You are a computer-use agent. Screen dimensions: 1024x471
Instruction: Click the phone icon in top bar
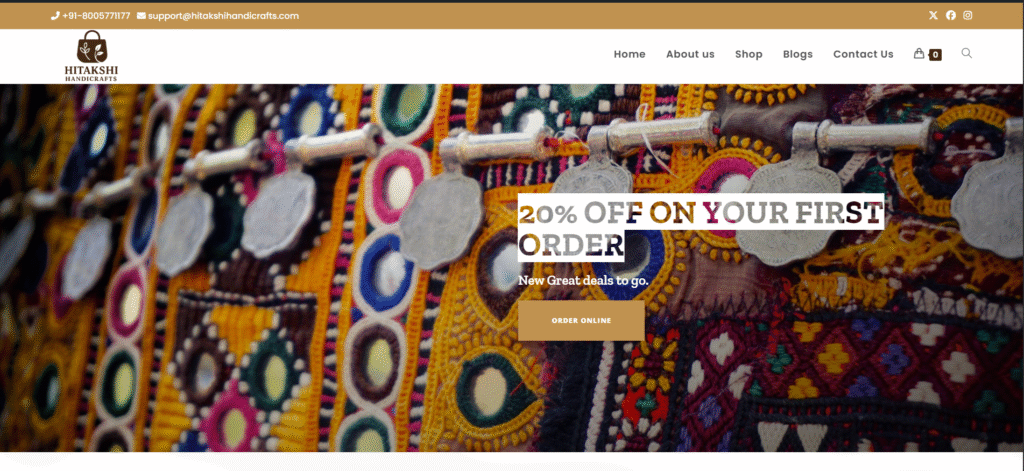(55, 16)
